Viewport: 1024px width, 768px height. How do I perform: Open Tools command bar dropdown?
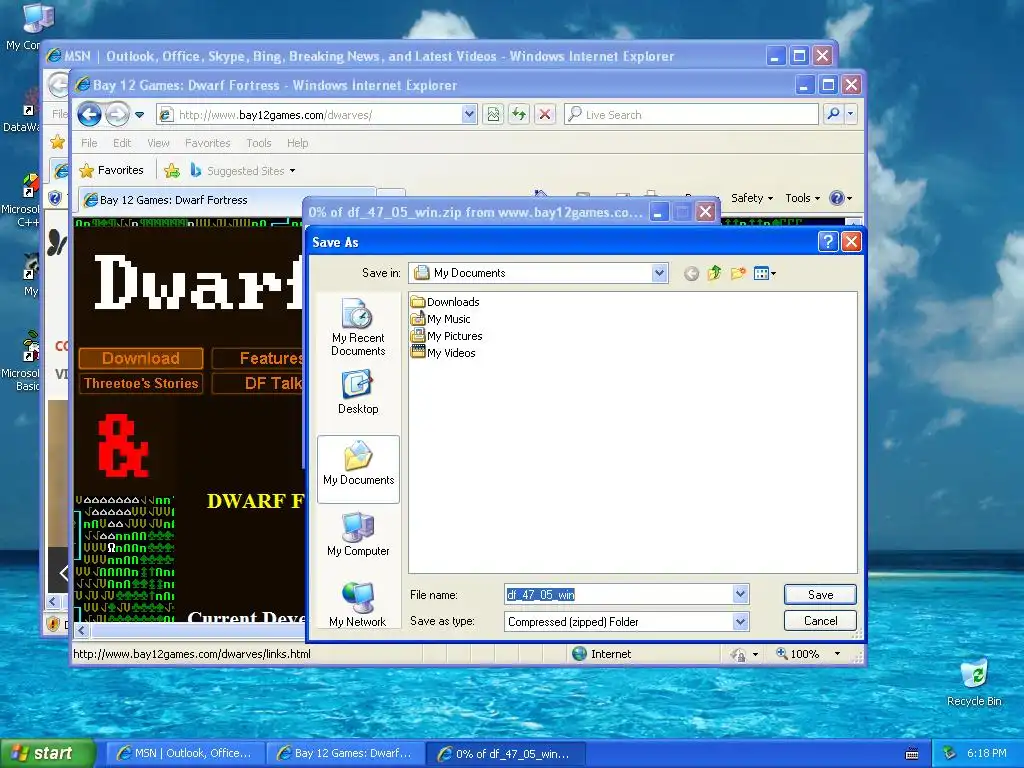pos(802,198)
